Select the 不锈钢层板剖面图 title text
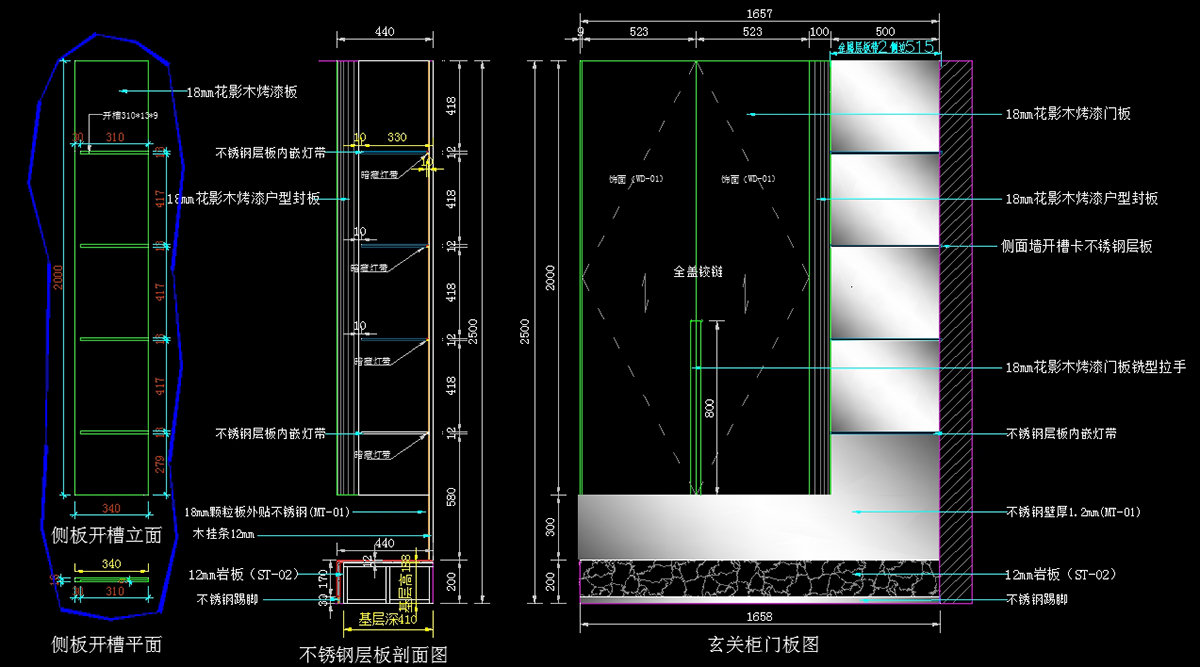 tap(373, 654)
